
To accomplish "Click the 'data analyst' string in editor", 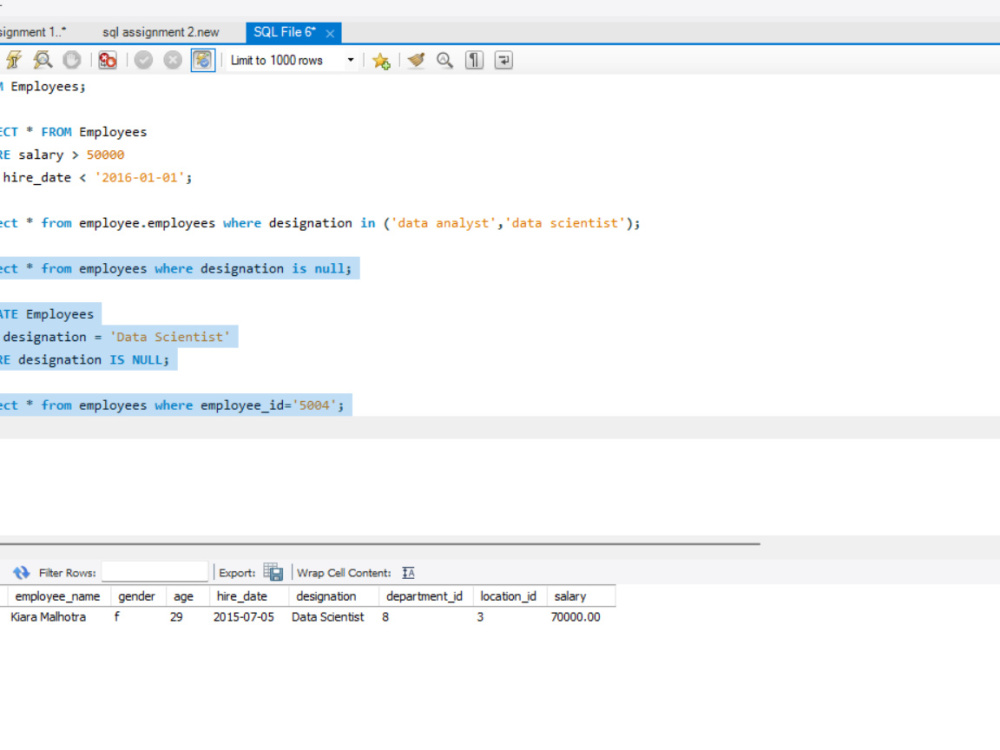I will coord(443,223).
